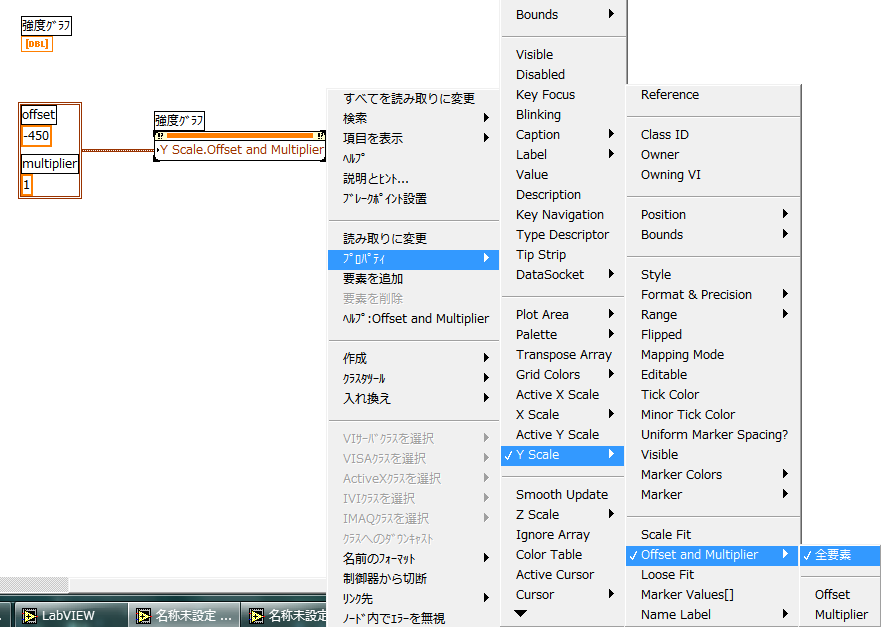Image resolution: width=881 pixels, height=627 pixels.
Task: Open the リンク先 submenu
Action: pos(414,598)
